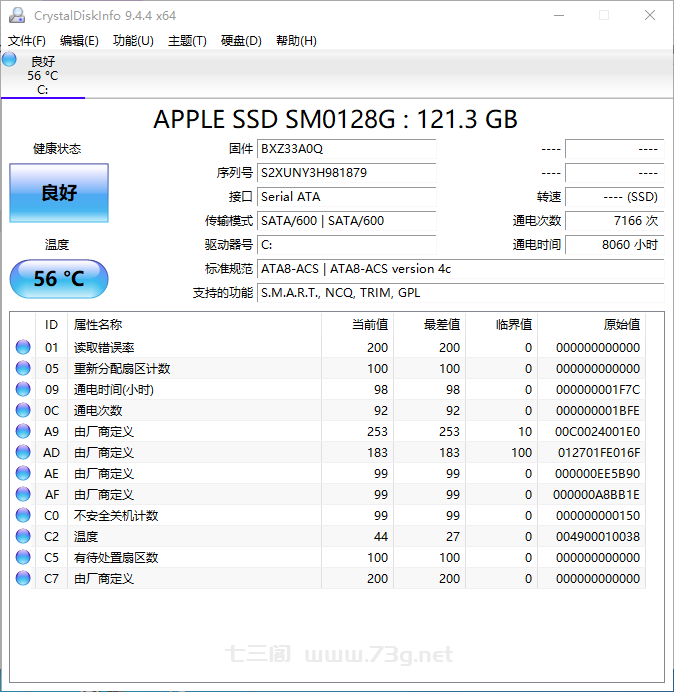Open the 文件(F) menu
This screenshot has width=674, height=692.
(x=27, y=41)
